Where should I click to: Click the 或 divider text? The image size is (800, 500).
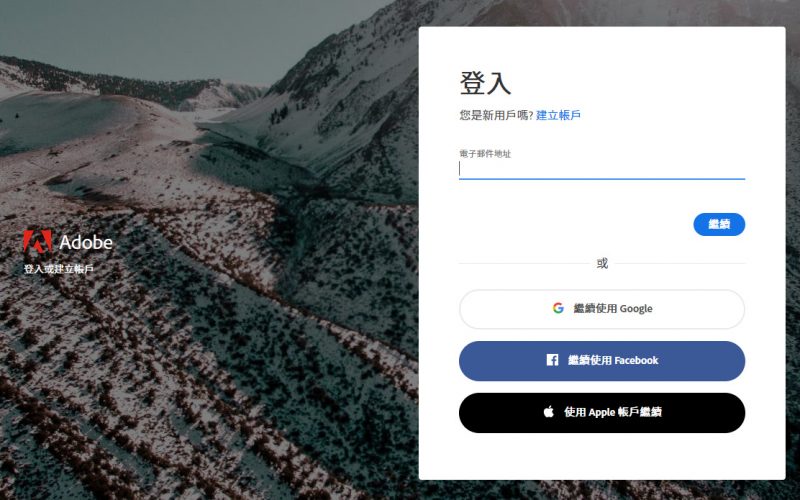click(x=602, y=263)
